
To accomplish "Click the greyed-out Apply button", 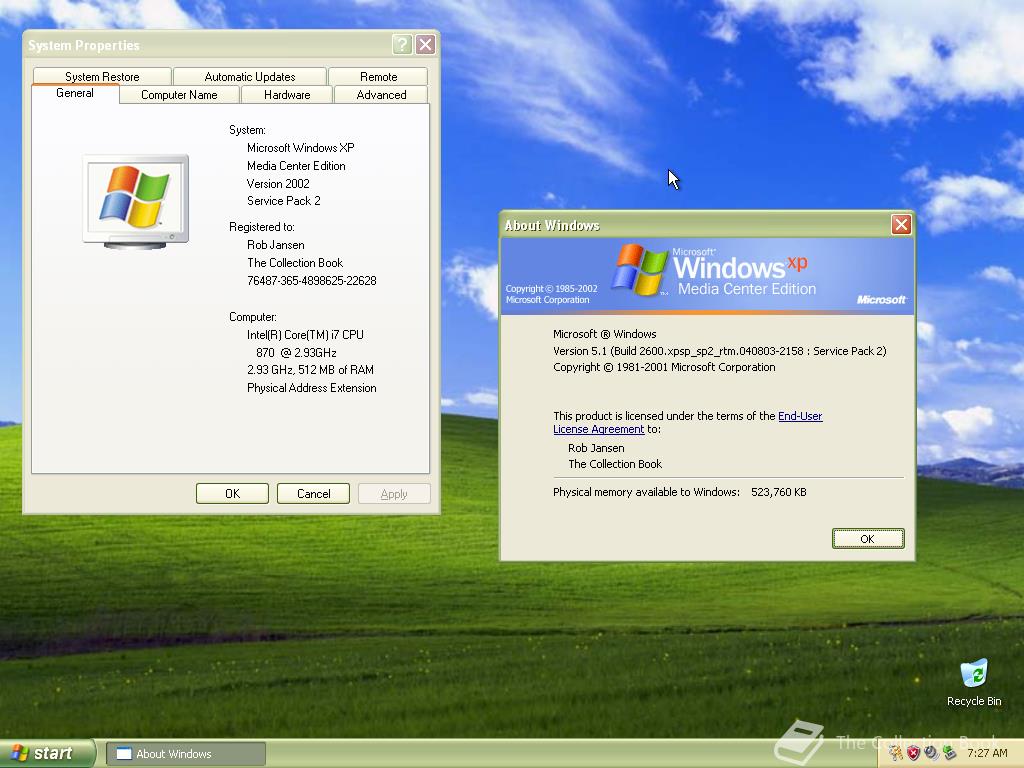I will pos(394,494).
